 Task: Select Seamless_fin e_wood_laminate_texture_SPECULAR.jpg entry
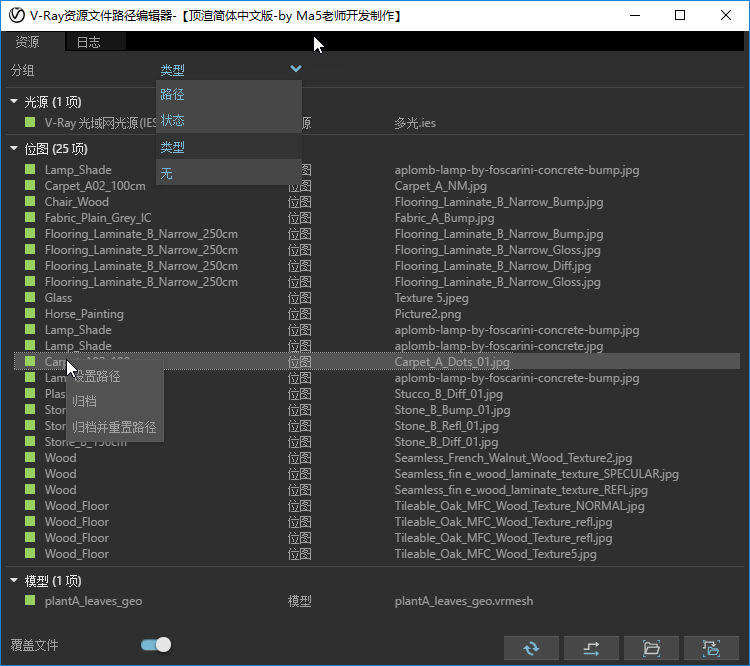point(536,474)
